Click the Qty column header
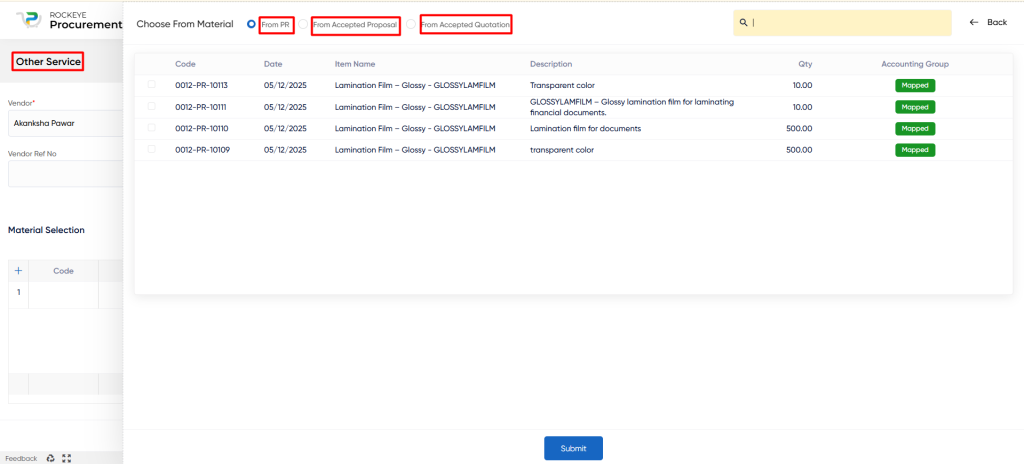Viewport: 1024px width, 464px height. click(804, 64)
